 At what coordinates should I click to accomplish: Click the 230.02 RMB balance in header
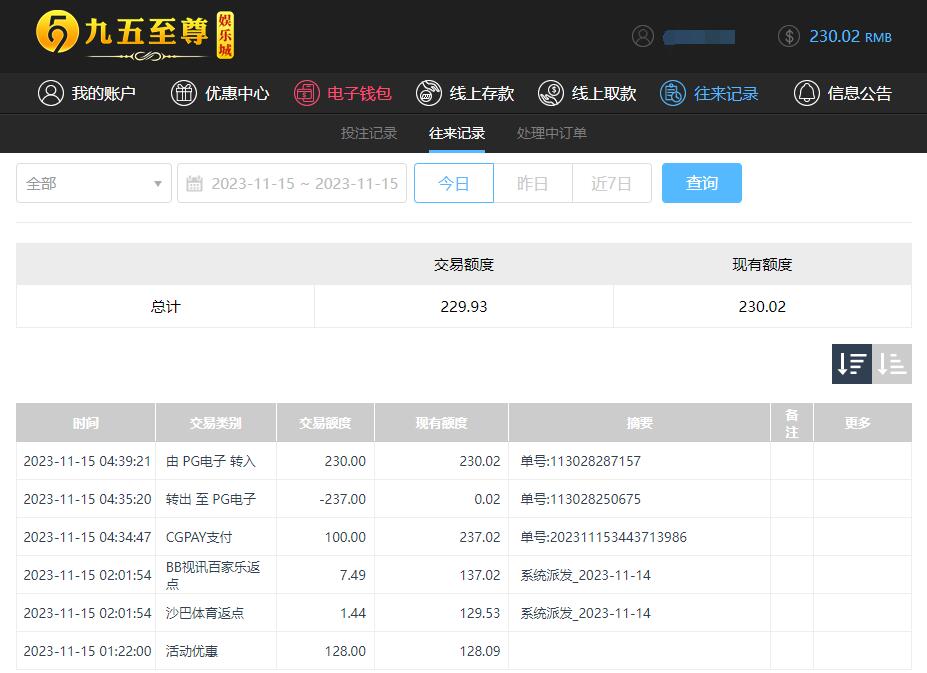pos(850,37)
